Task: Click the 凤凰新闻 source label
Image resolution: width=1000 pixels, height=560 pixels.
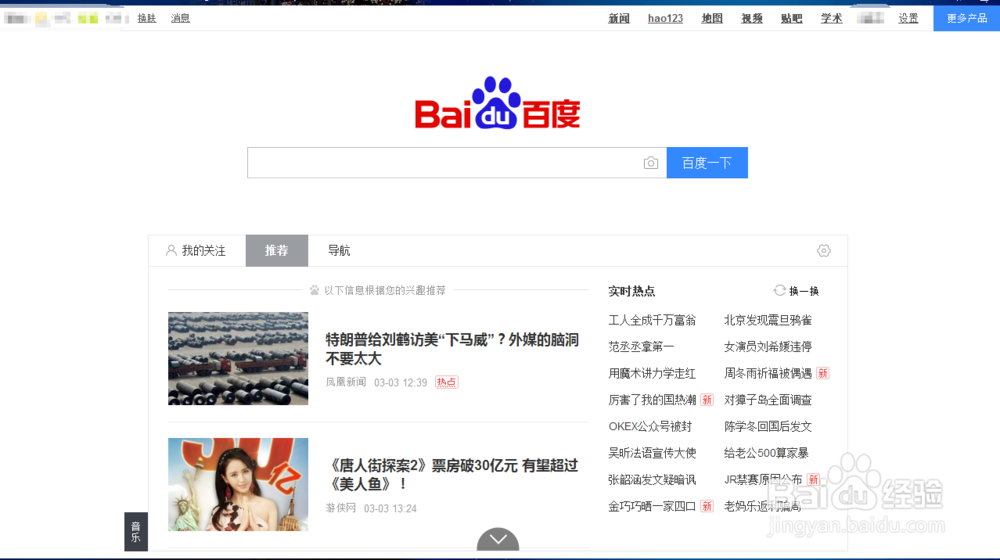Action: click(x=346, y=382)
